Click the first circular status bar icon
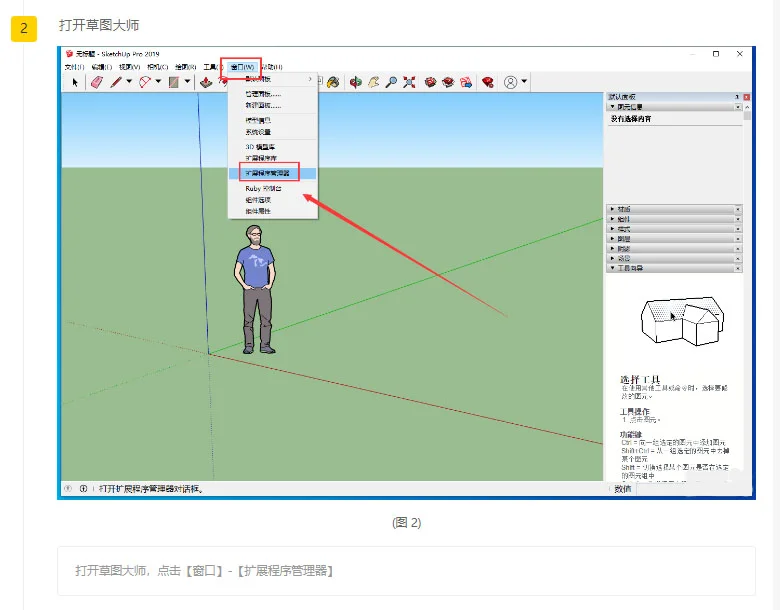The width and height of the screenshot is (780, 610). coord(68,489)
